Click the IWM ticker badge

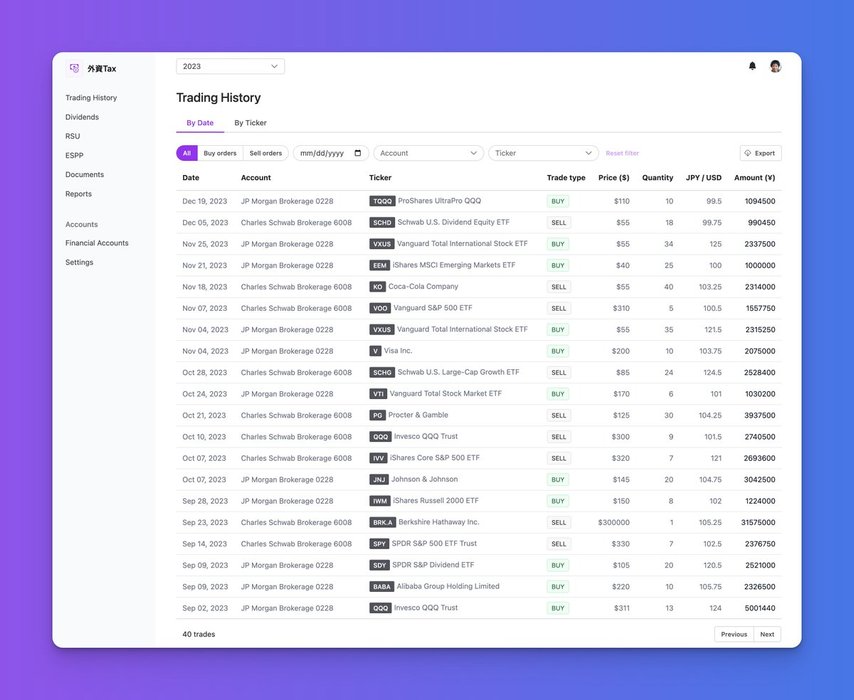point(380,501)
